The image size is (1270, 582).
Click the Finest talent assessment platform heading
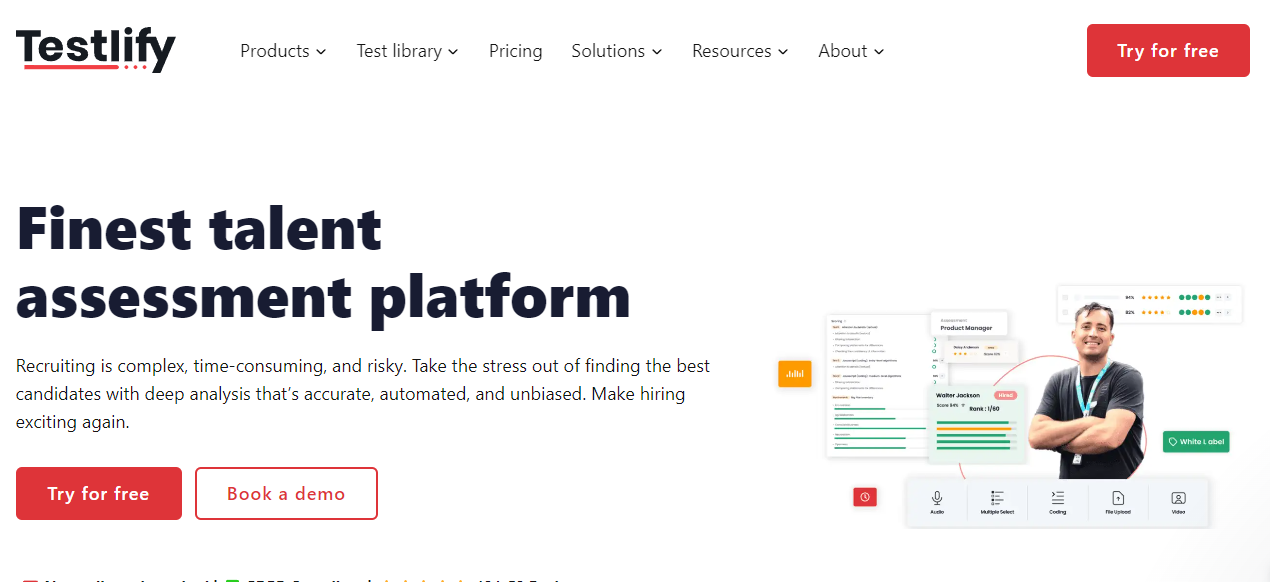click(x=323, y=263)
